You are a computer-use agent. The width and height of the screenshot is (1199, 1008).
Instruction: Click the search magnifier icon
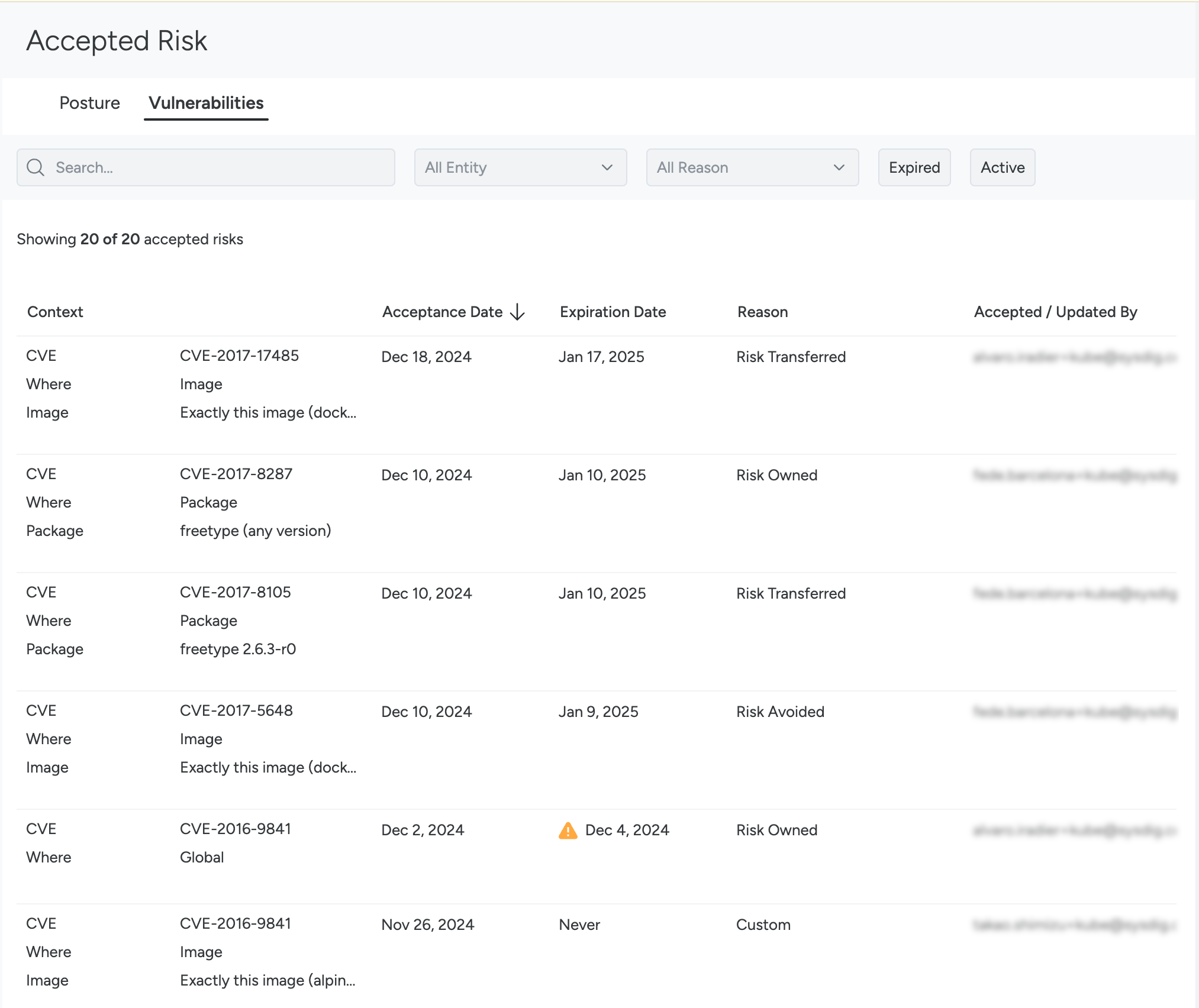click(x=36, y=167)
